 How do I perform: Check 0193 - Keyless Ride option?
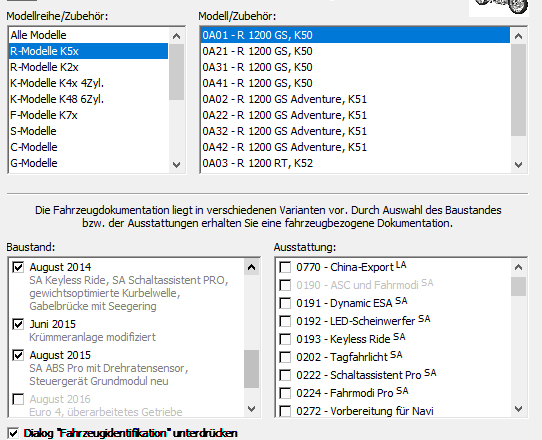[285, 339]
